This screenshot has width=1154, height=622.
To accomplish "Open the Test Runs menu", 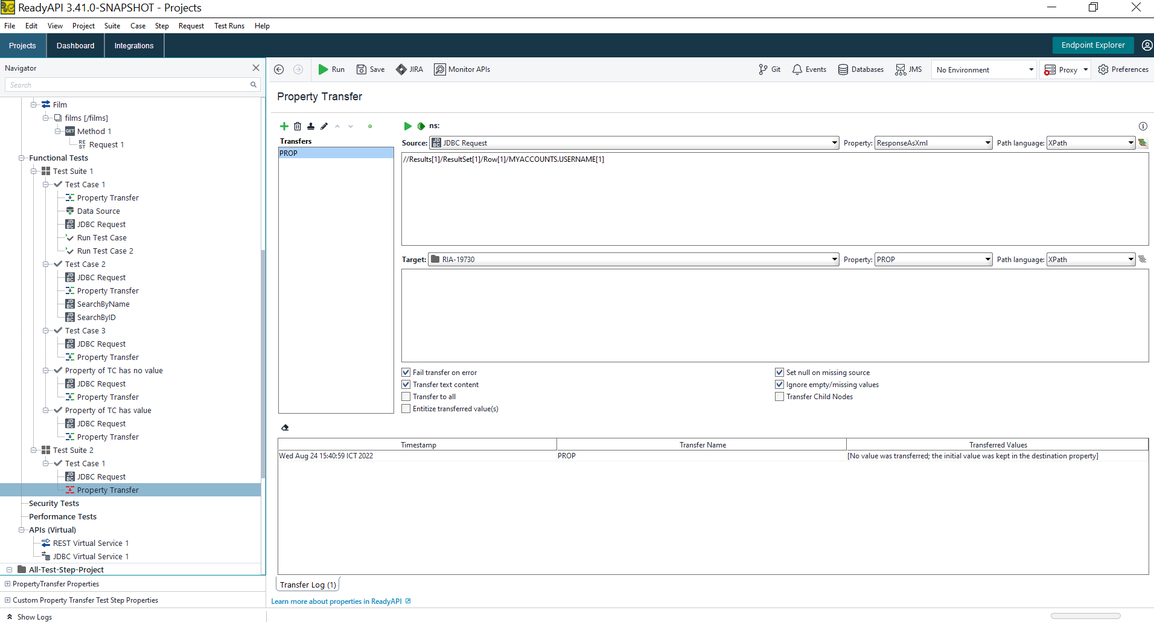I will (229, 26).
